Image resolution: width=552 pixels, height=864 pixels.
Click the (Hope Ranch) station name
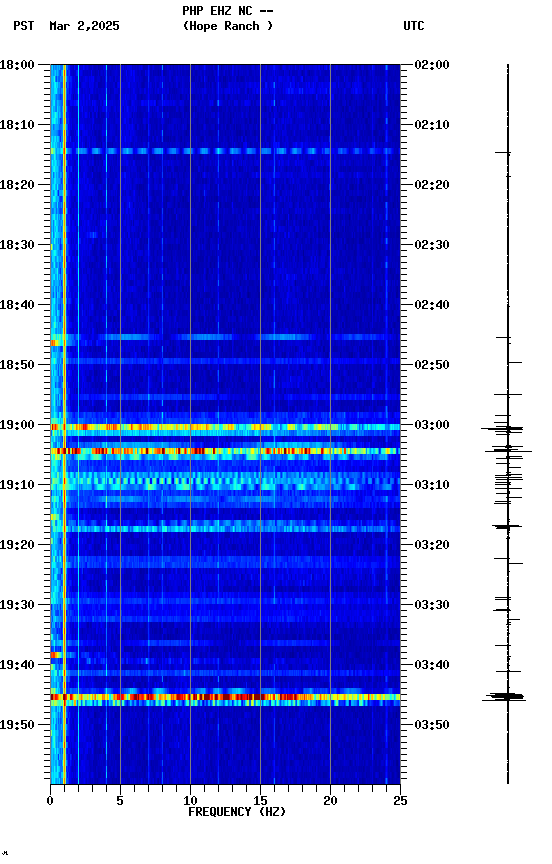(228, 26)
